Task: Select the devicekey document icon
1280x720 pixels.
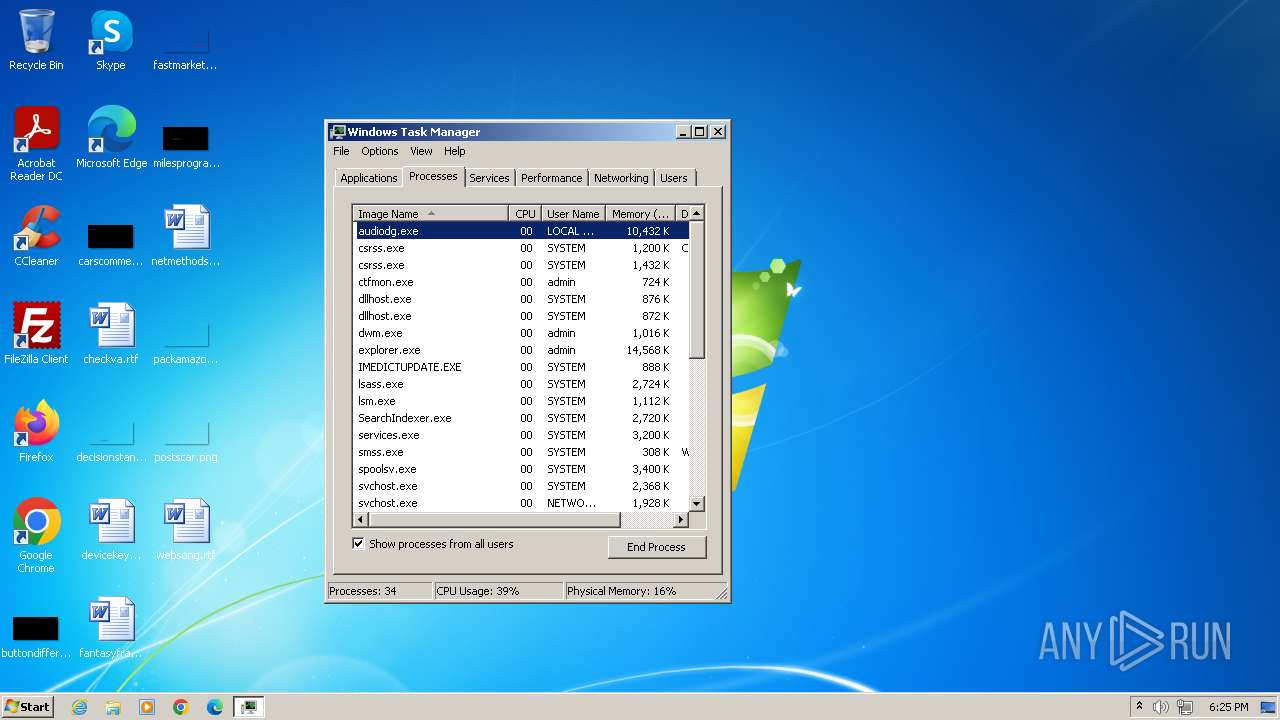Action: 111,529
